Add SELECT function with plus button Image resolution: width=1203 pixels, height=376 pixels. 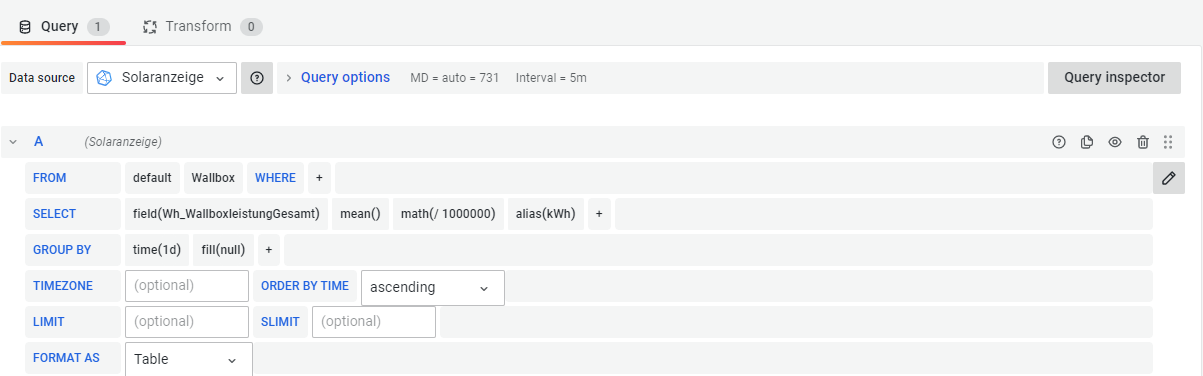(599, 214)
